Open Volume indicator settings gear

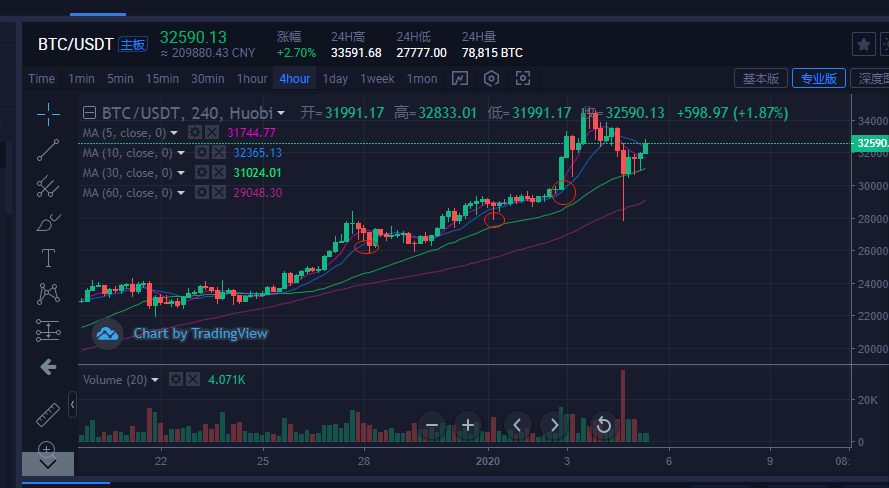click(176, 379)
